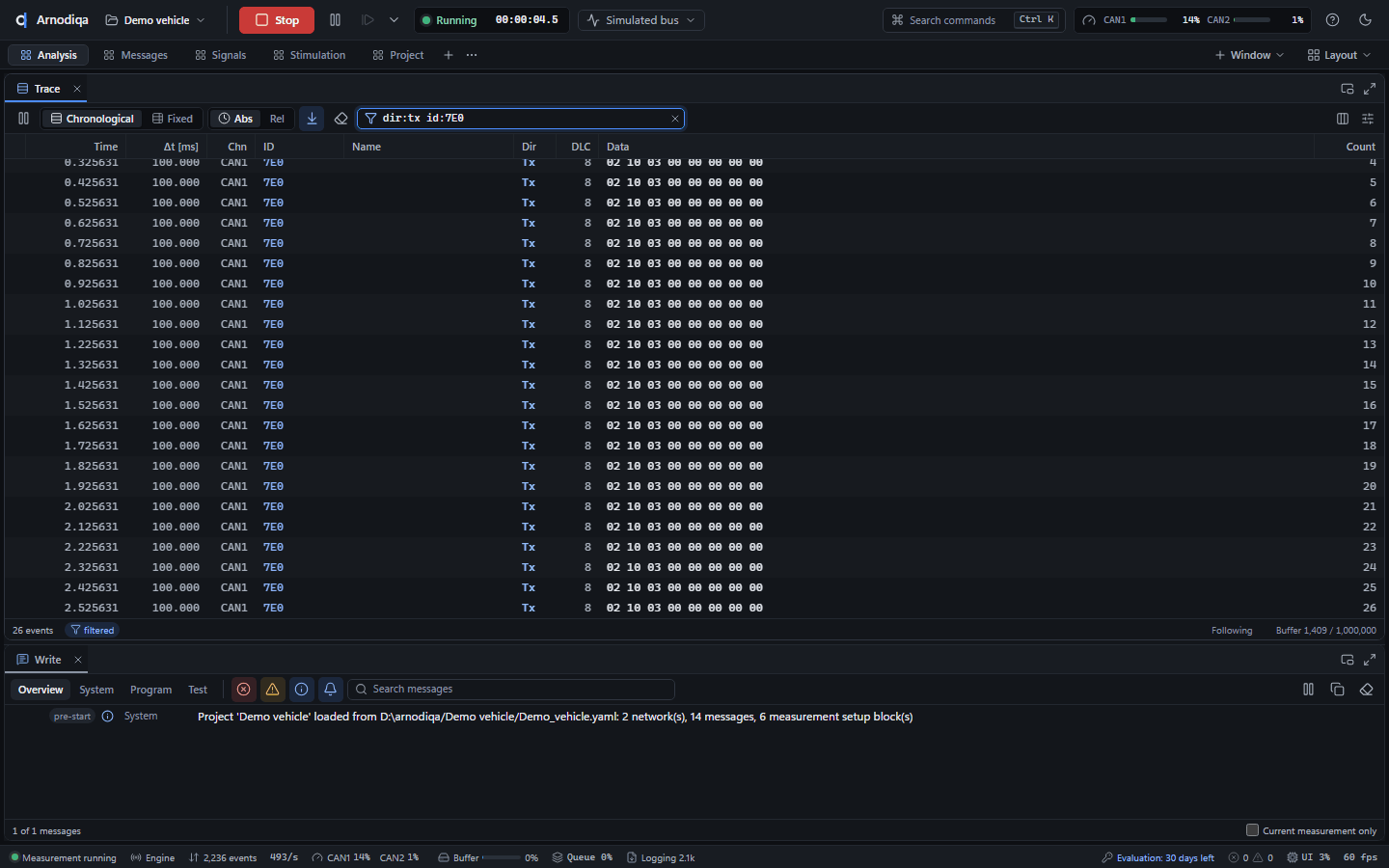The height and width of the screenshot is (868, 1389).
Task: Open trace column configuration icon
Action: [x=1343, y=119]
